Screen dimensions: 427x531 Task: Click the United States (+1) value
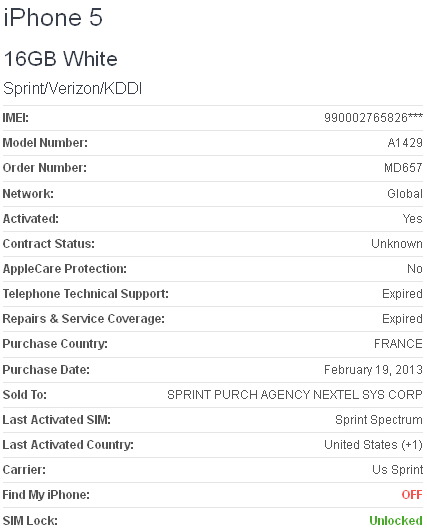(373, 445)
